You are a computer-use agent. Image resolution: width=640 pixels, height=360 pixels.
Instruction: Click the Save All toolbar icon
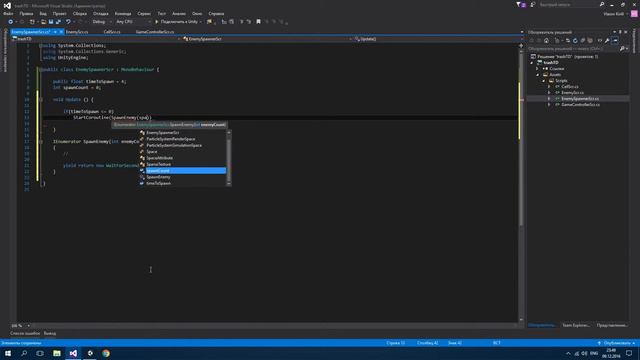click(x=58, y=22)
